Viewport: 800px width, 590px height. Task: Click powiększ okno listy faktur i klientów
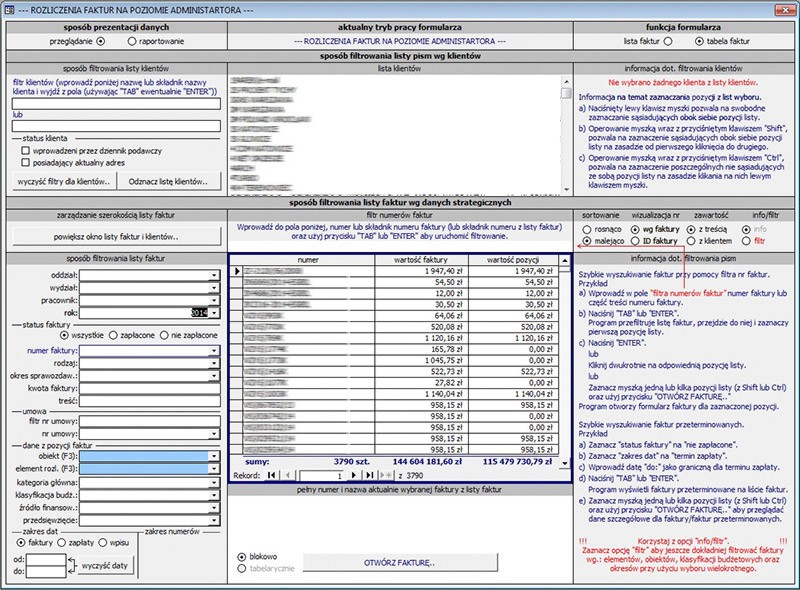(x=116, y=237)
